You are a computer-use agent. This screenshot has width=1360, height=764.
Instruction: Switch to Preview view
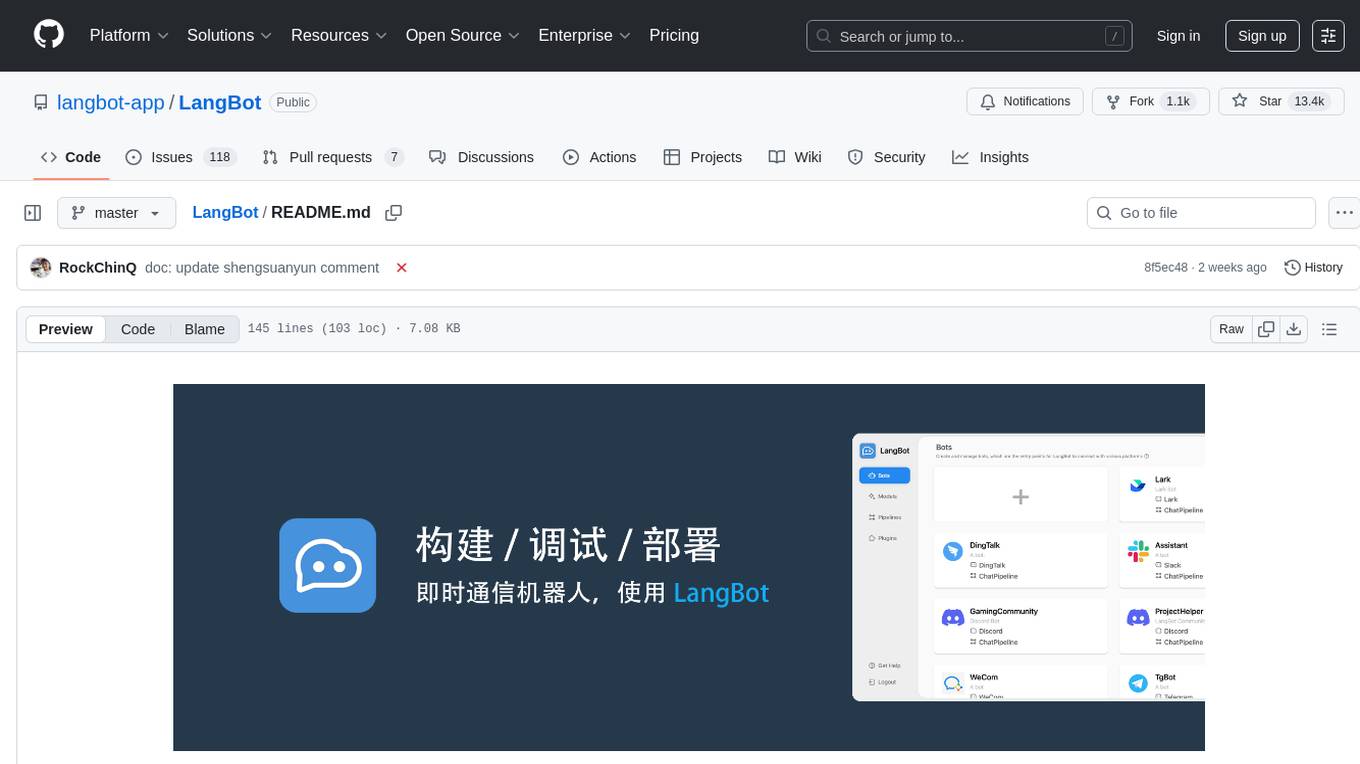click(66, 329)
